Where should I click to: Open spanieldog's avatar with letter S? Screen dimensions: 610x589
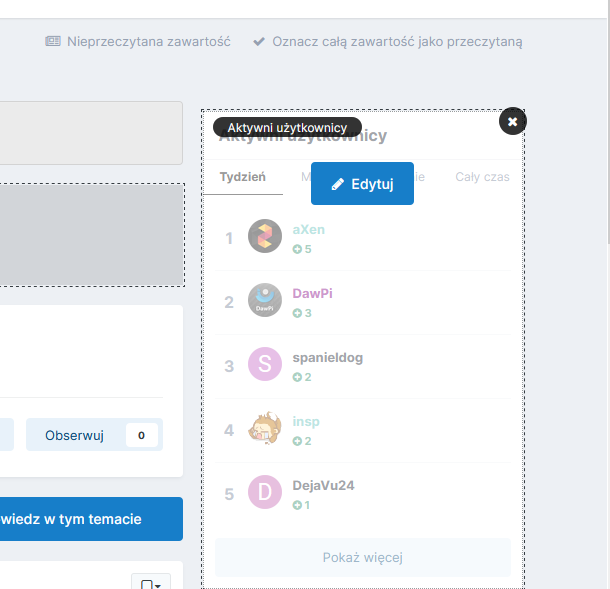[x=265, y=365]
